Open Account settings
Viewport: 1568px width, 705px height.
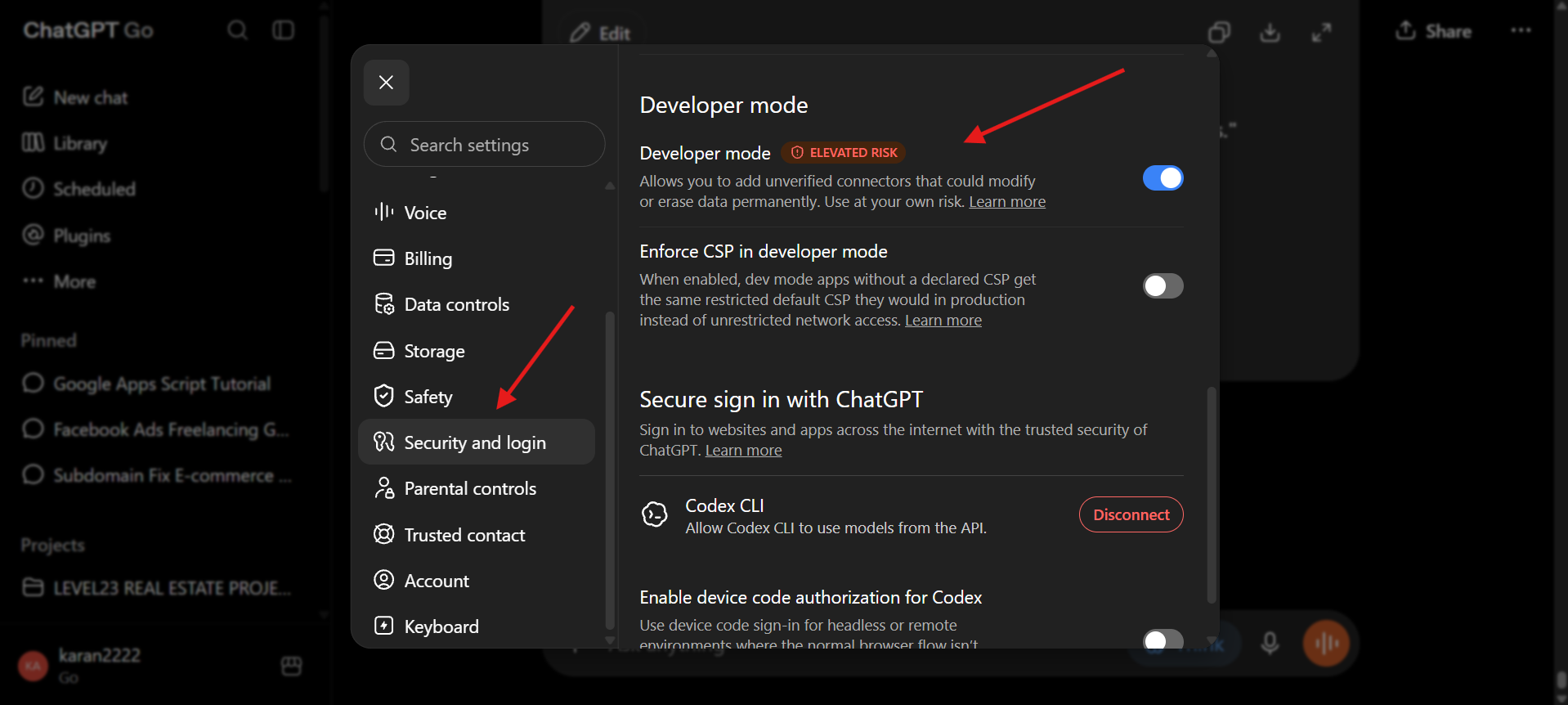(477, 581)
